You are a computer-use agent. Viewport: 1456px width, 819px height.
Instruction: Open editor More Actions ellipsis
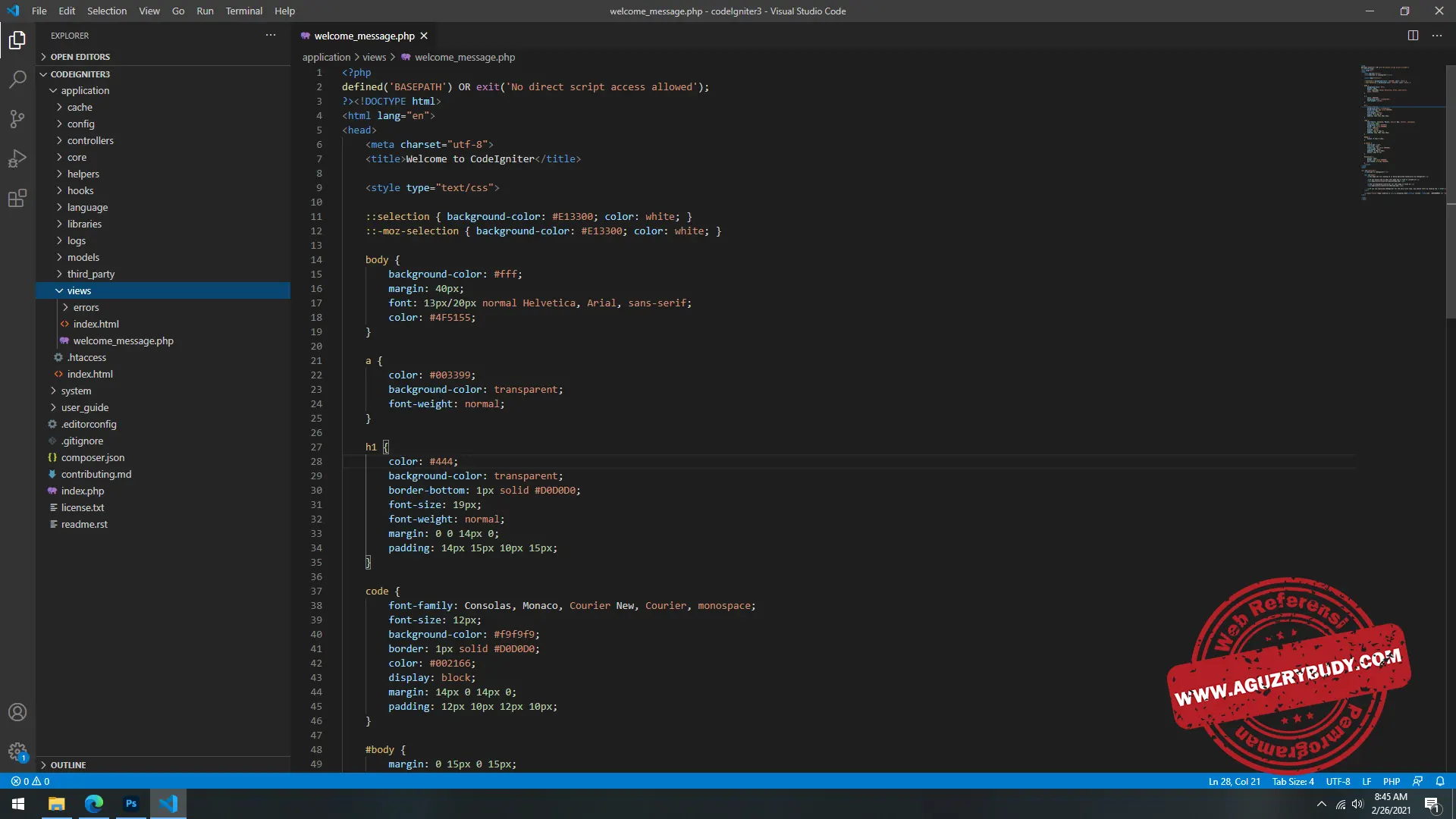click(x=1437, y=36)
